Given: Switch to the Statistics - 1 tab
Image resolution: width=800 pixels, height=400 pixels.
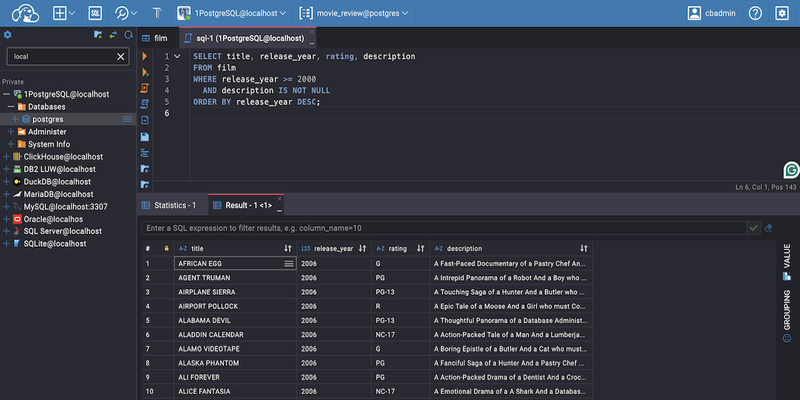Looking at the screenshot, I should tap(169, 205).
